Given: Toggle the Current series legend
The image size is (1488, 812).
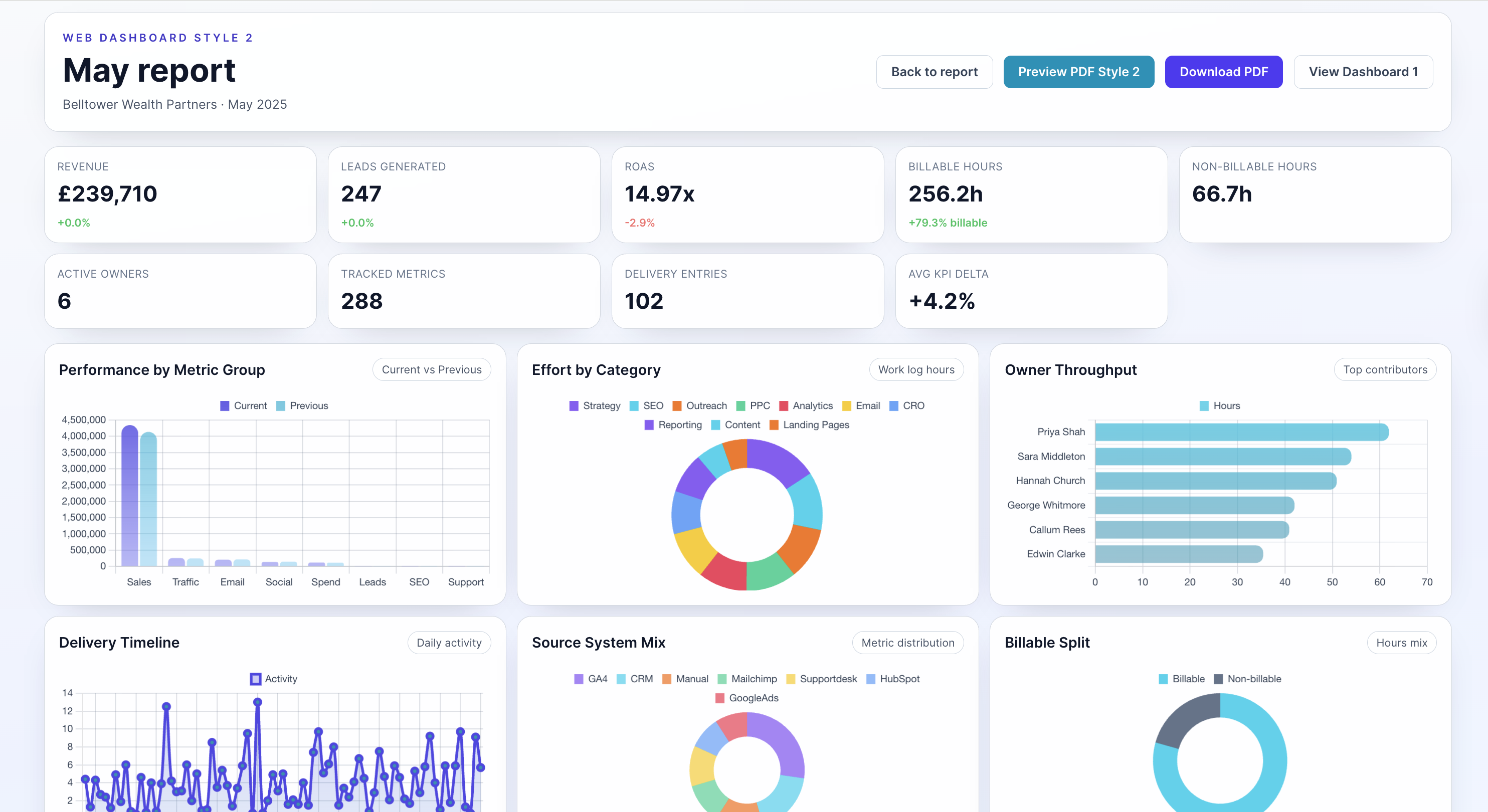Looking at the screenshot, I should (243, 405).
